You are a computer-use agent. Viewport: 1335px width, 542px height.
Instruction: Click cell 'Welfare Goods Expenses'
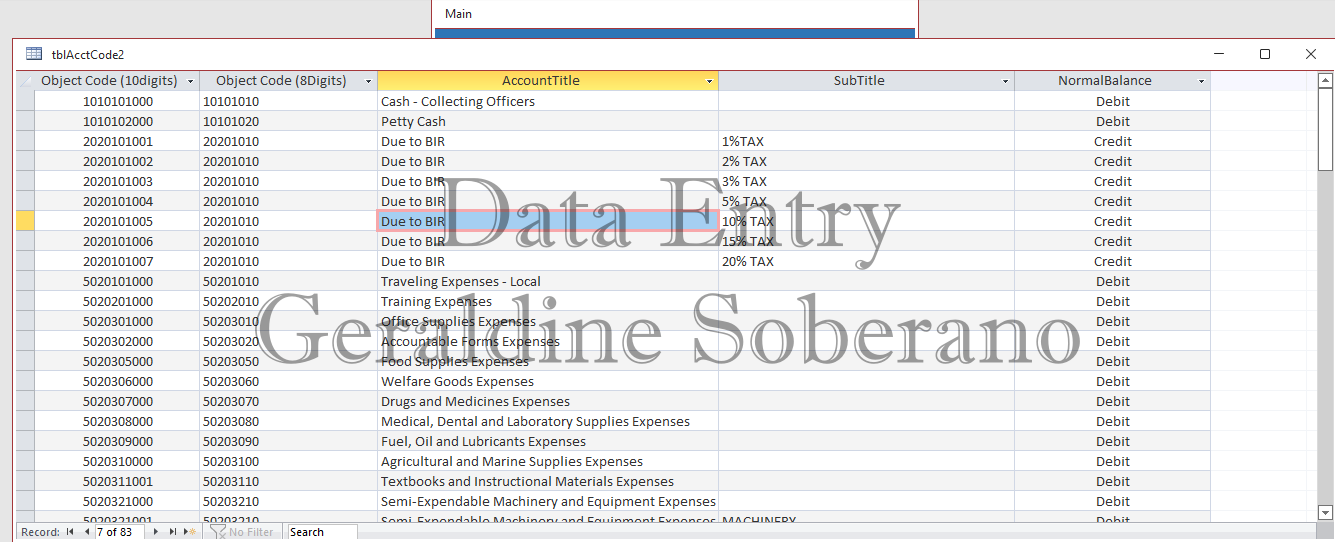point(547,381)
